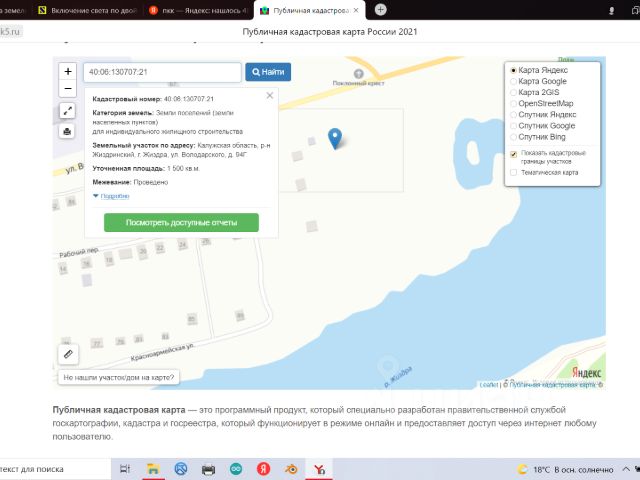Open new browser tab with plus

coord(380,10)
